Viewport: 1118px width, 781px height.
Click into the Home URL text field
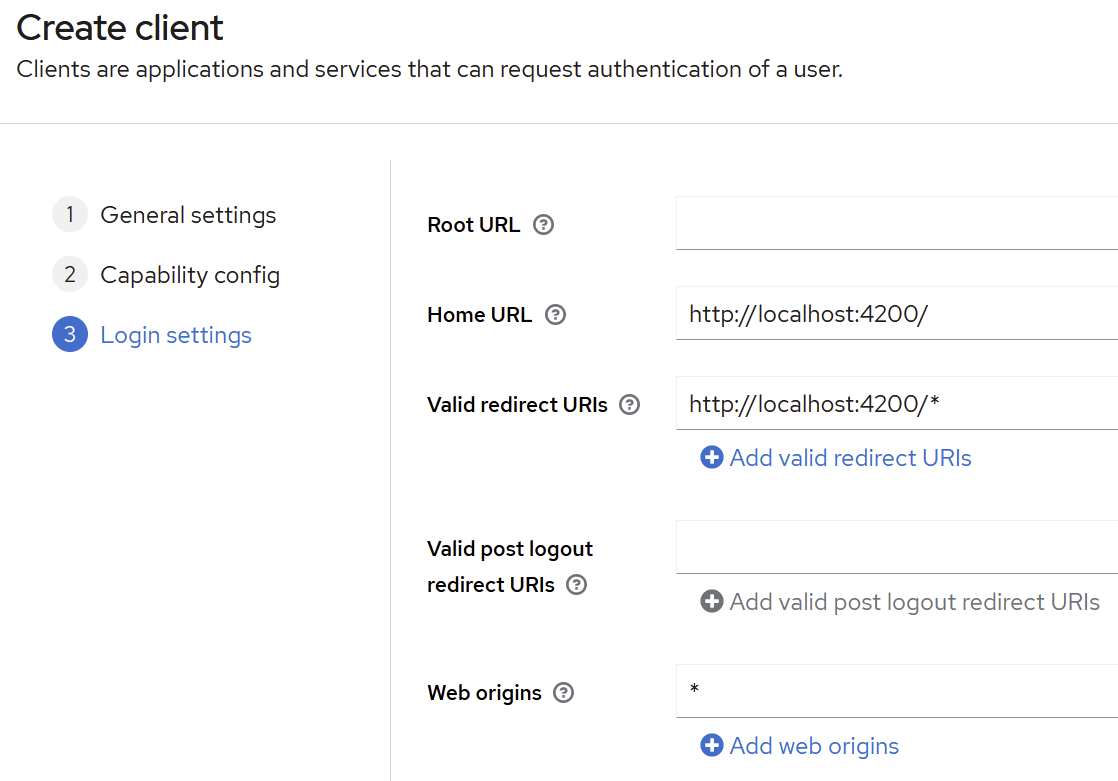(896, 313)
